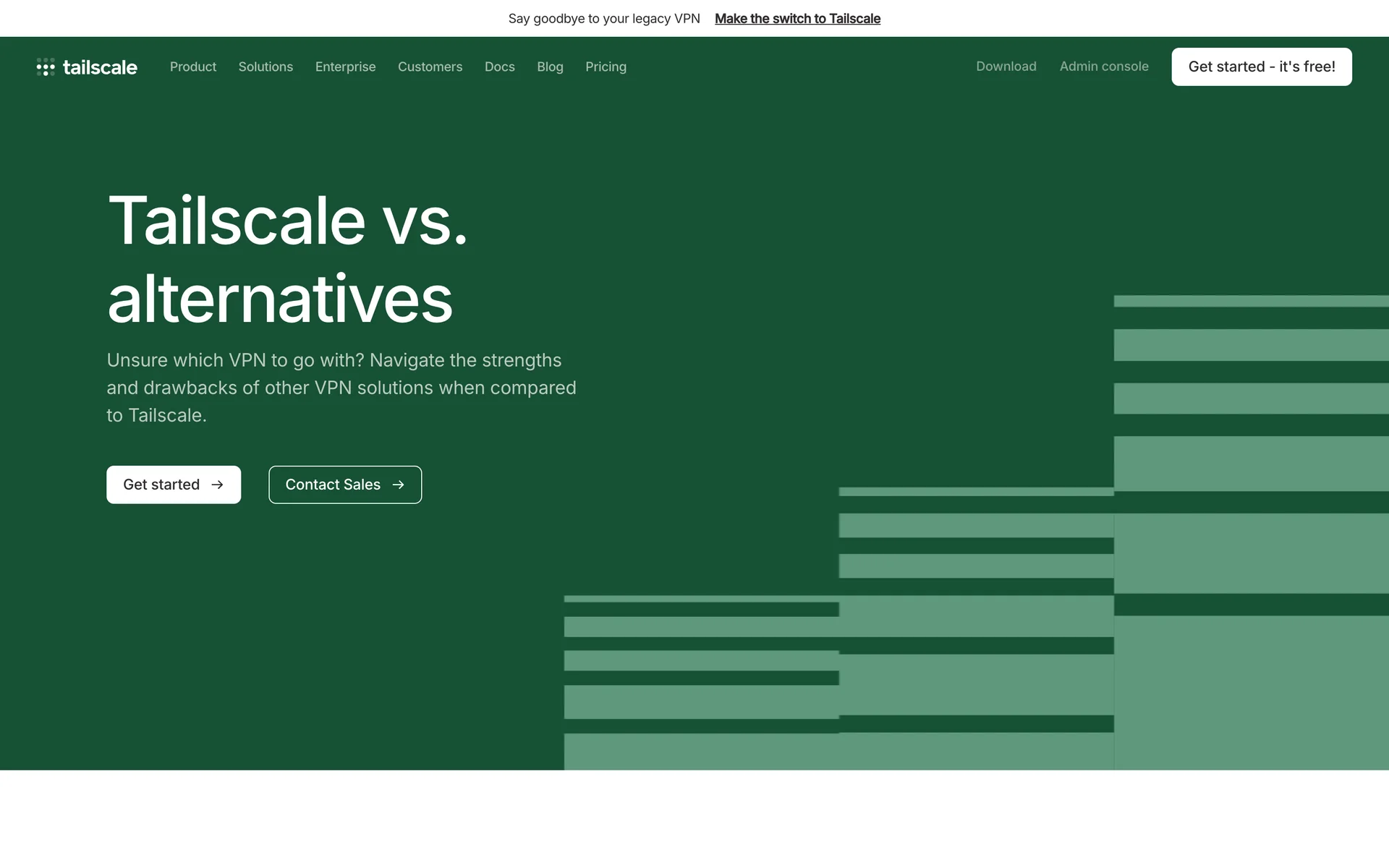Open the Admin console link
This screenshot has height=868, width=1389.
coord(1104,67)
